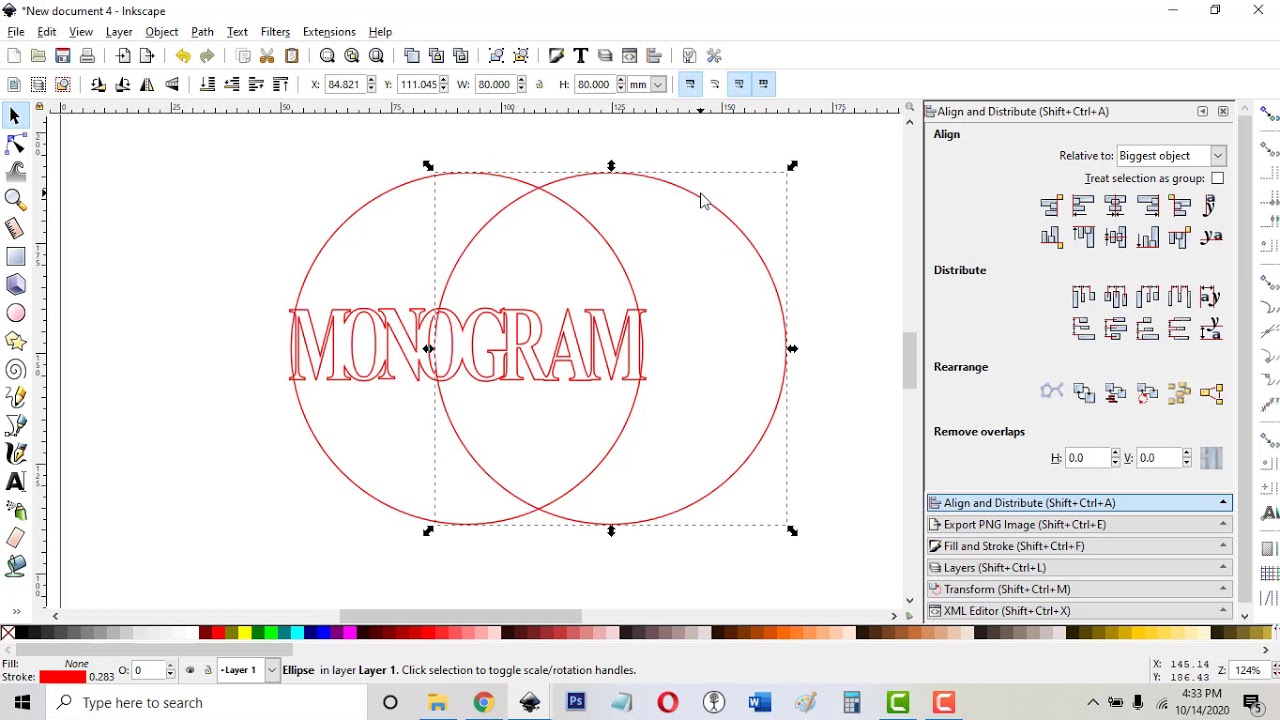Click the Cut scissors icon

(267, 56)
